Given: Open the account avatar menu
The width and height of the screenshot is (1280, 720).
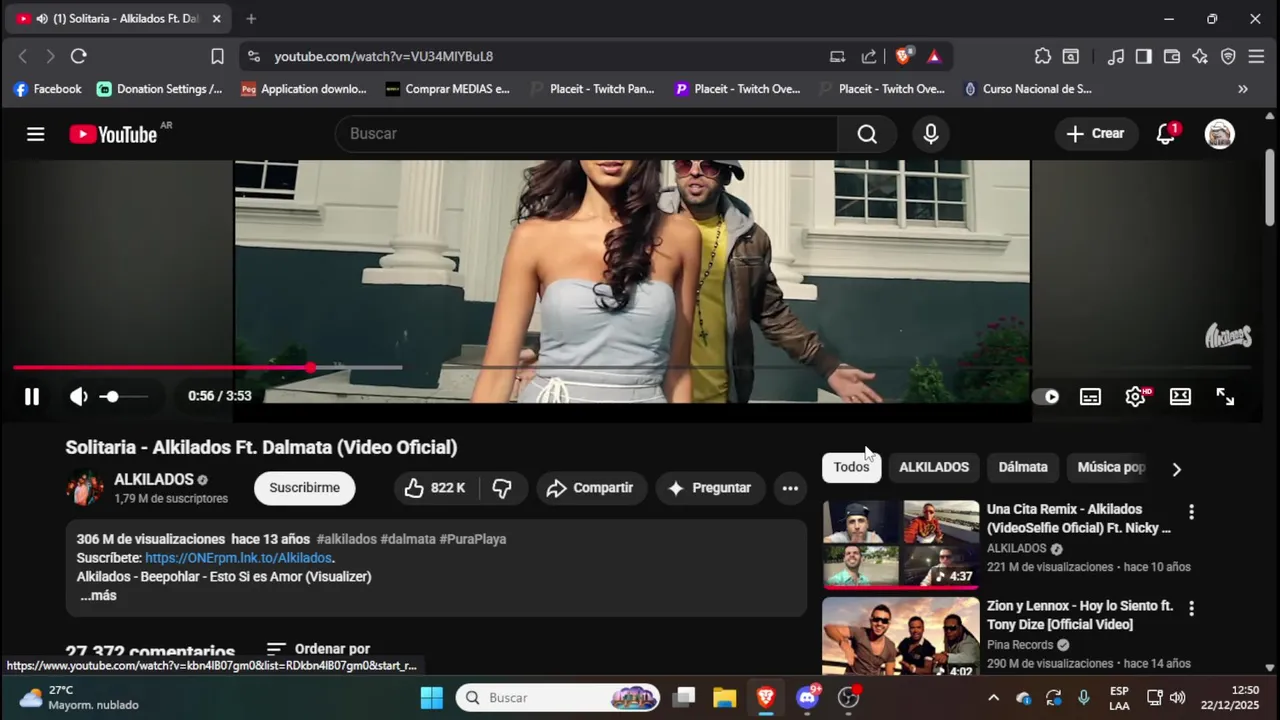Looking at the screenshot, I should click(x=1219, y=134).
